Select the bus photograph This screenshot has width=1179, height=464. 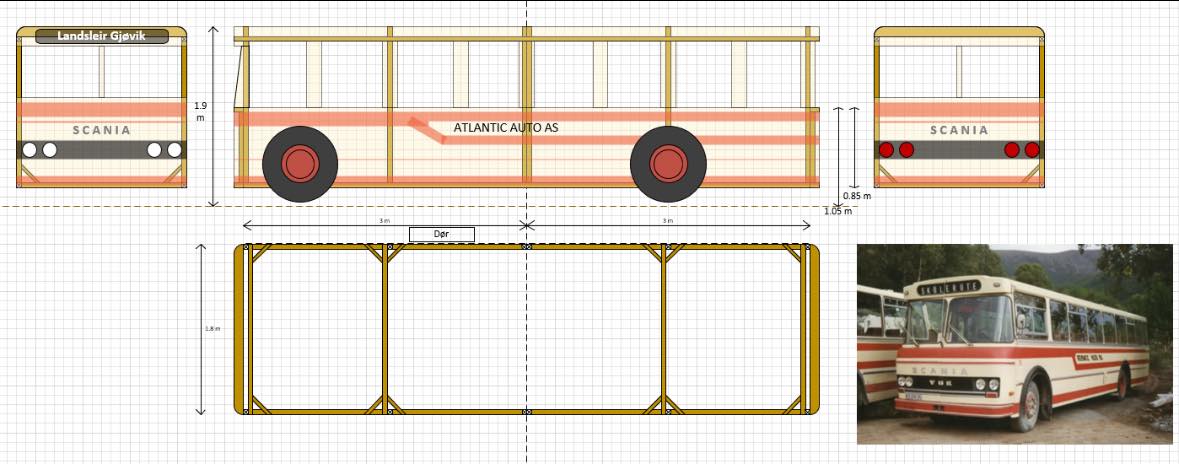tap(1014, 344)
